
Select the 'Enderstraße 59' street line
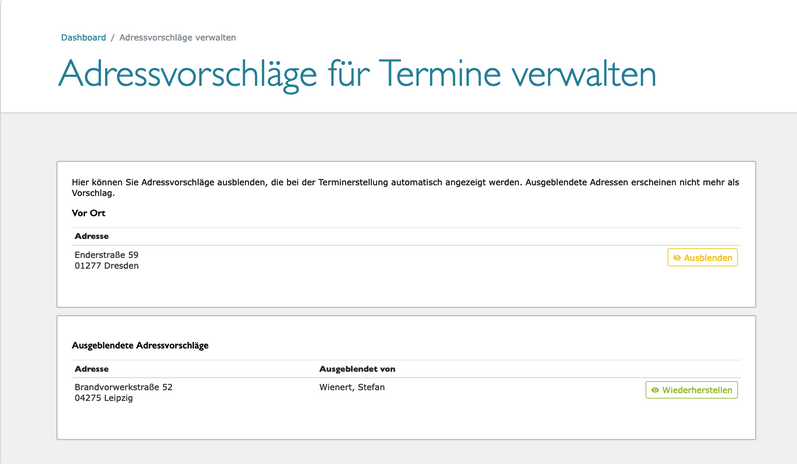(106, 255)
